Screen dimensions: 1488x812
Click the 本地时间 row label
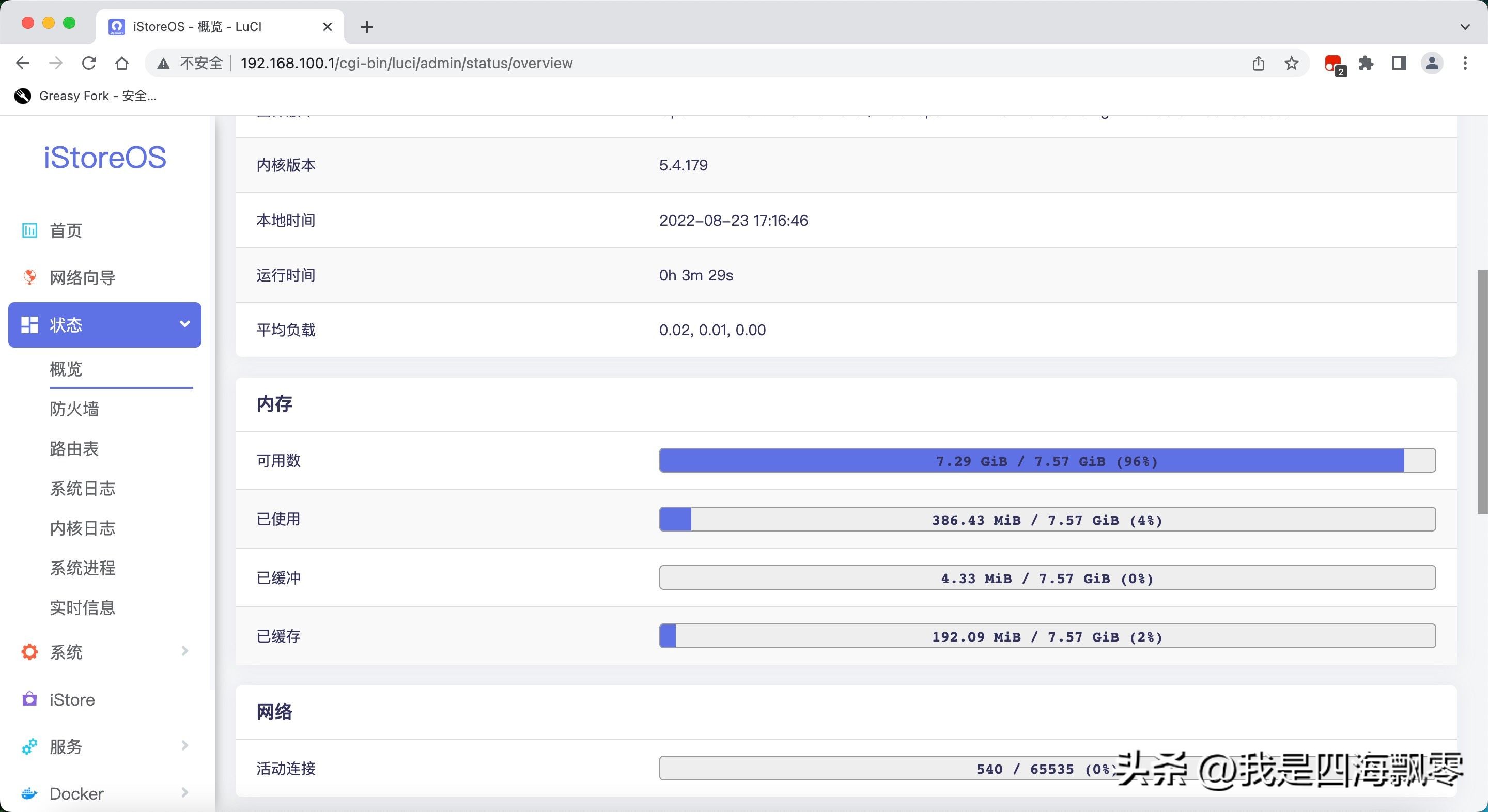286,220
